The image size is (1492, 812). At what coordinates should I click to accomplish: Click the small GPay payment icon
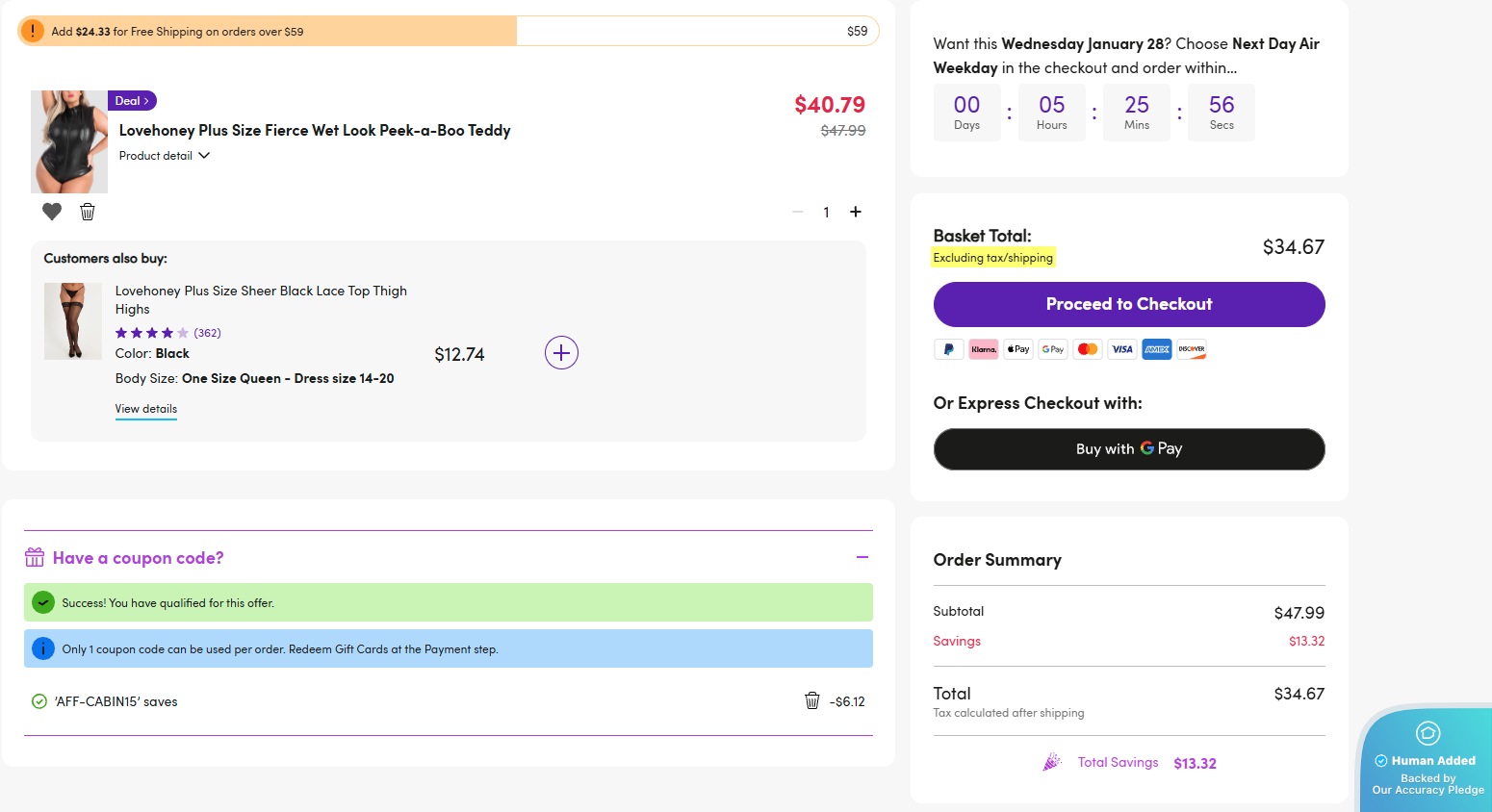(1053, 349)
